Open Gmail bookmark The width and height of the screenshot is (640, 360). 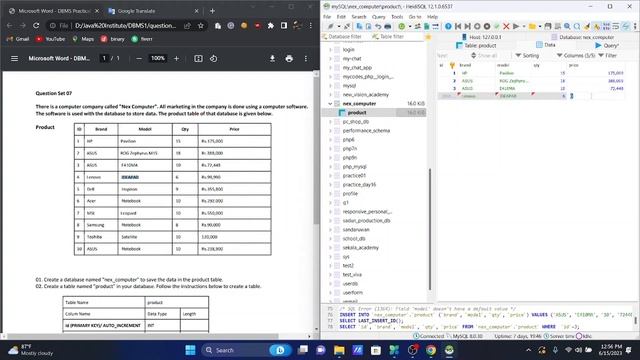[x=18, y=39]
